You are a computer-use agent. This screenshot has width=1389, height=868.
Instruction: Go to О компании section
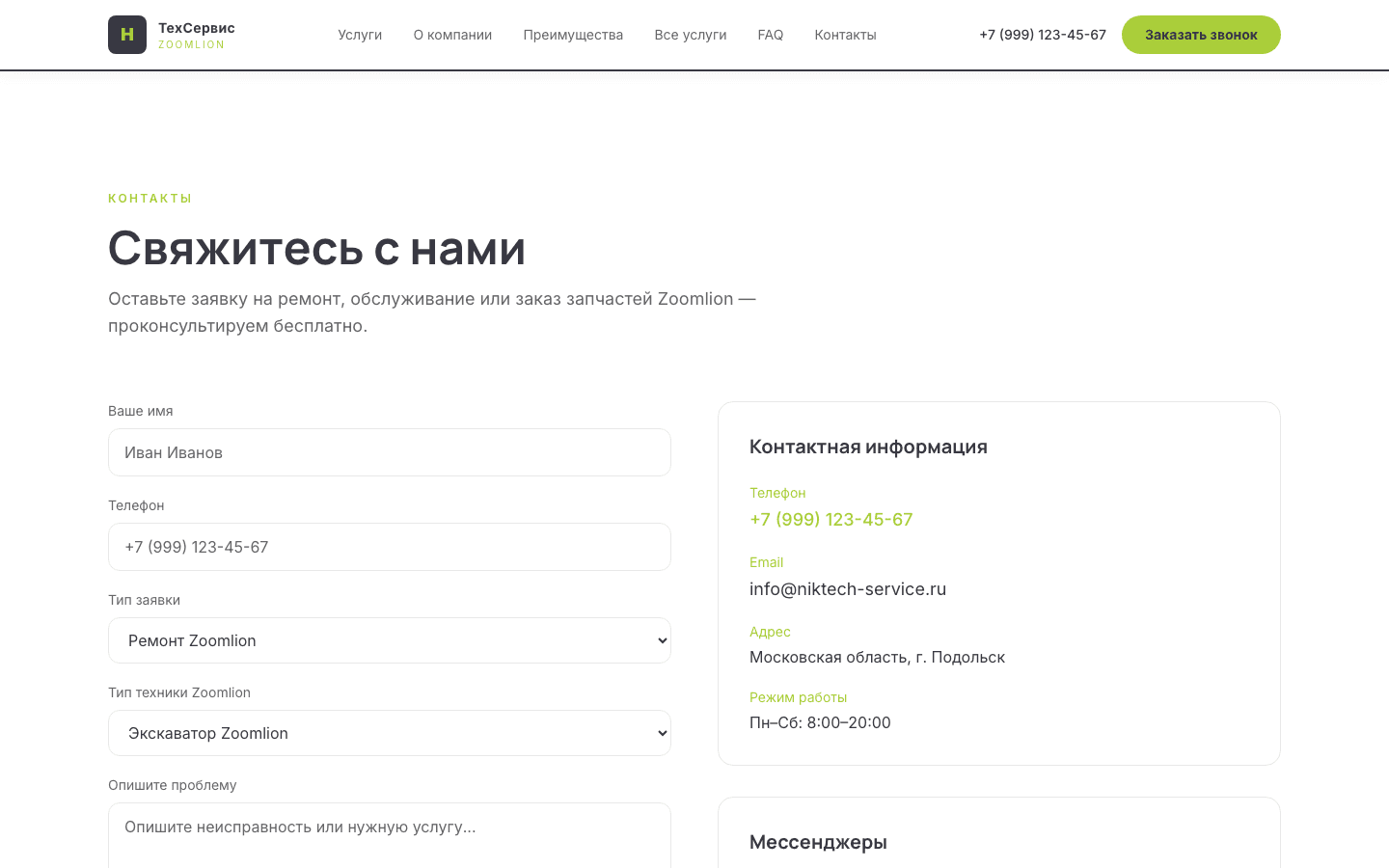[452, 35]
